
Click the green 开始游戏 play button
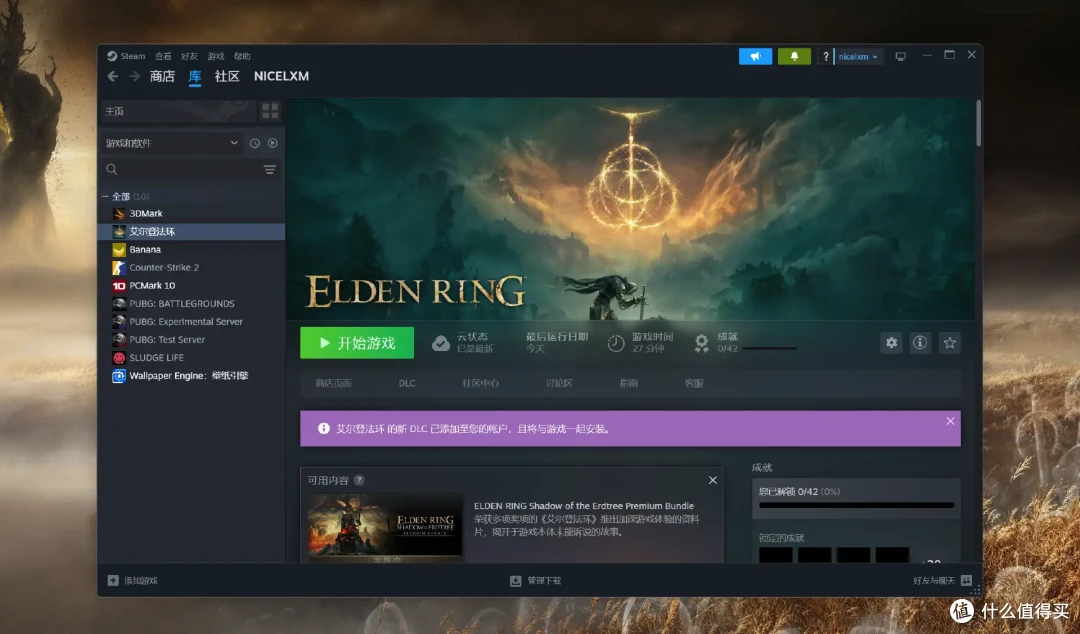coord(357,342)
